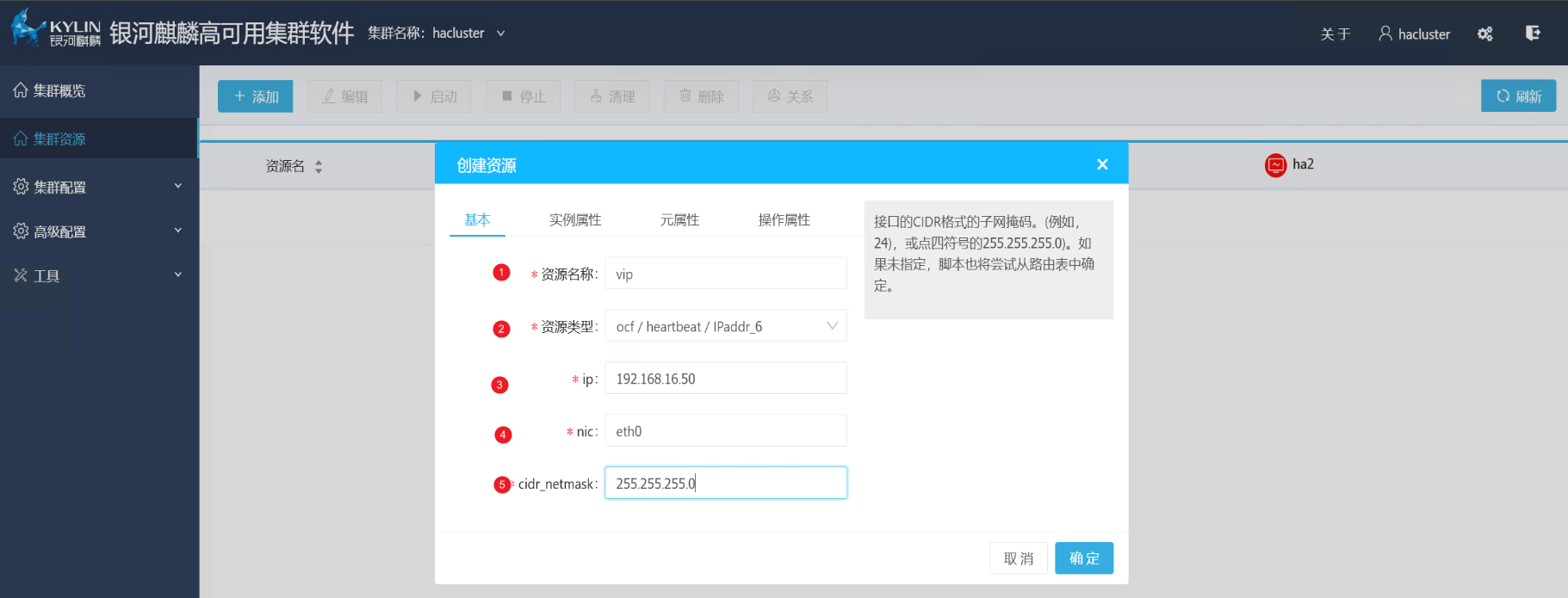Click the 资源名称 input field
Image resolution: width=1568 pixels, height=598 pixels.
[x=726, y=274]
